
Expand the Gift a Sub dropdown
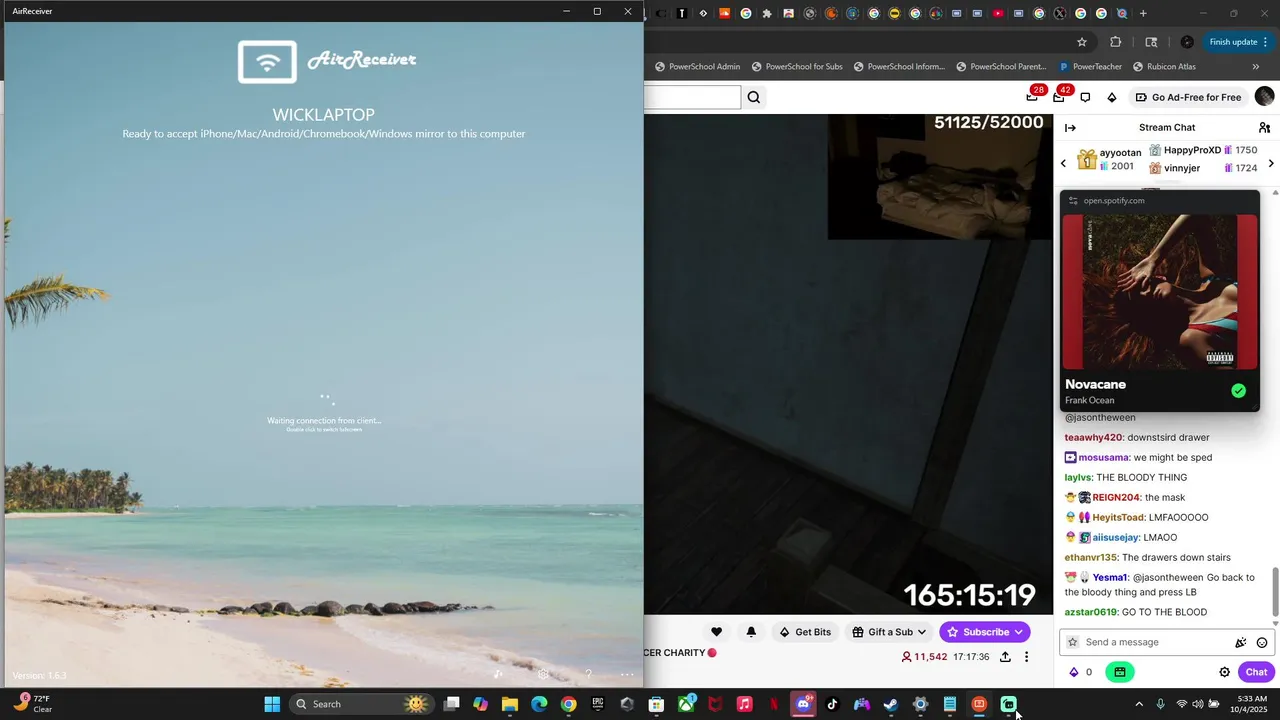pos(889,632)
